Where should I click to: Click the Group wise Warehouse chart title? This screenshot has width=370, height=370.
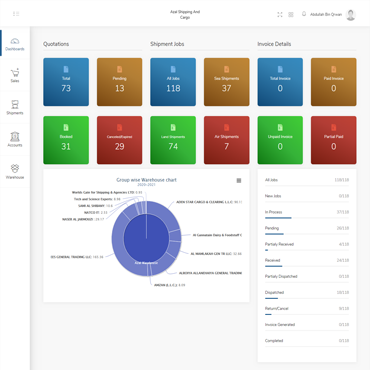[146, 180]
